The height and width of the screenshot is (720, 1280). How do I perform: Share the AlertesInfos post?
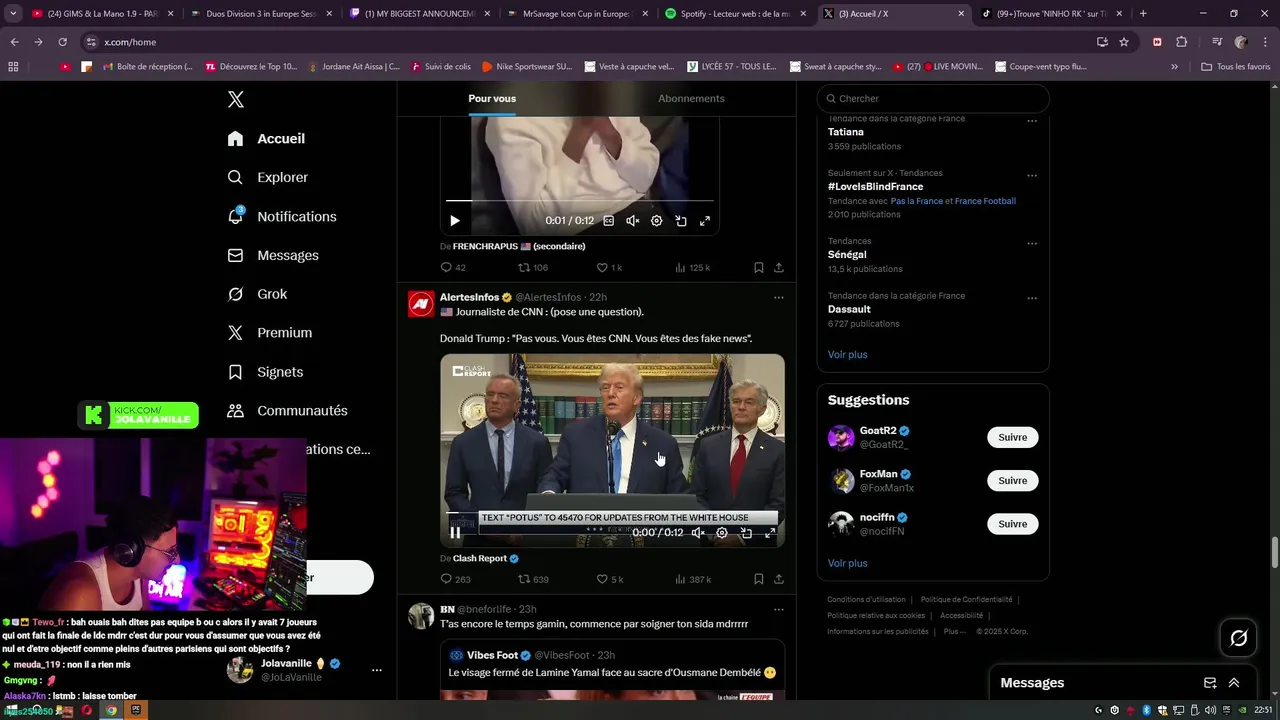[778, 579]
